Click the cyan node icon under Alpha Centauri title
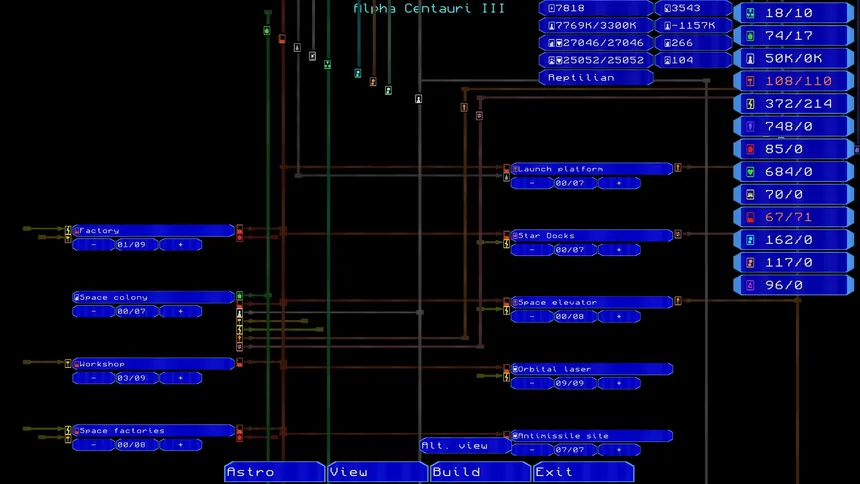860x484 pixels. (358, 73)
